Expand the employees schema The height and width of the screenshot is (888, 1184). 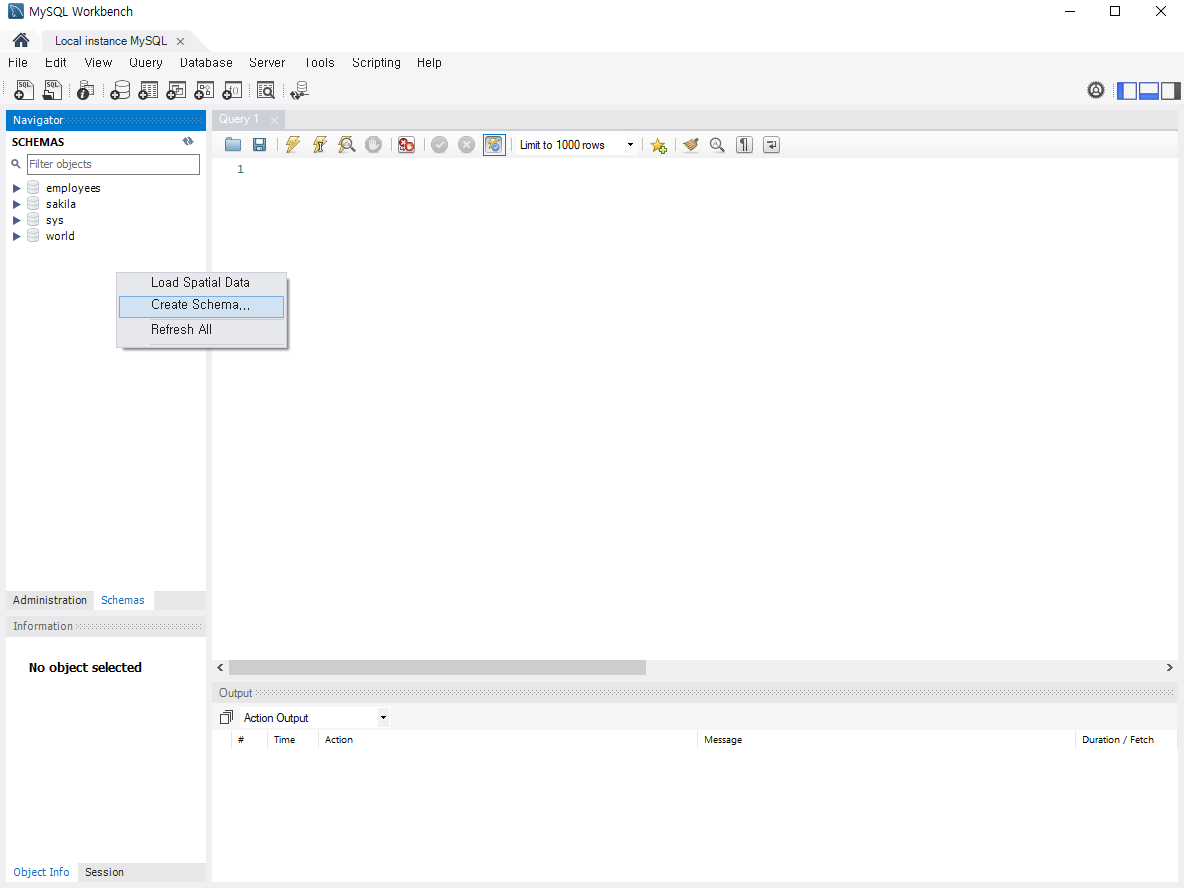17,188
